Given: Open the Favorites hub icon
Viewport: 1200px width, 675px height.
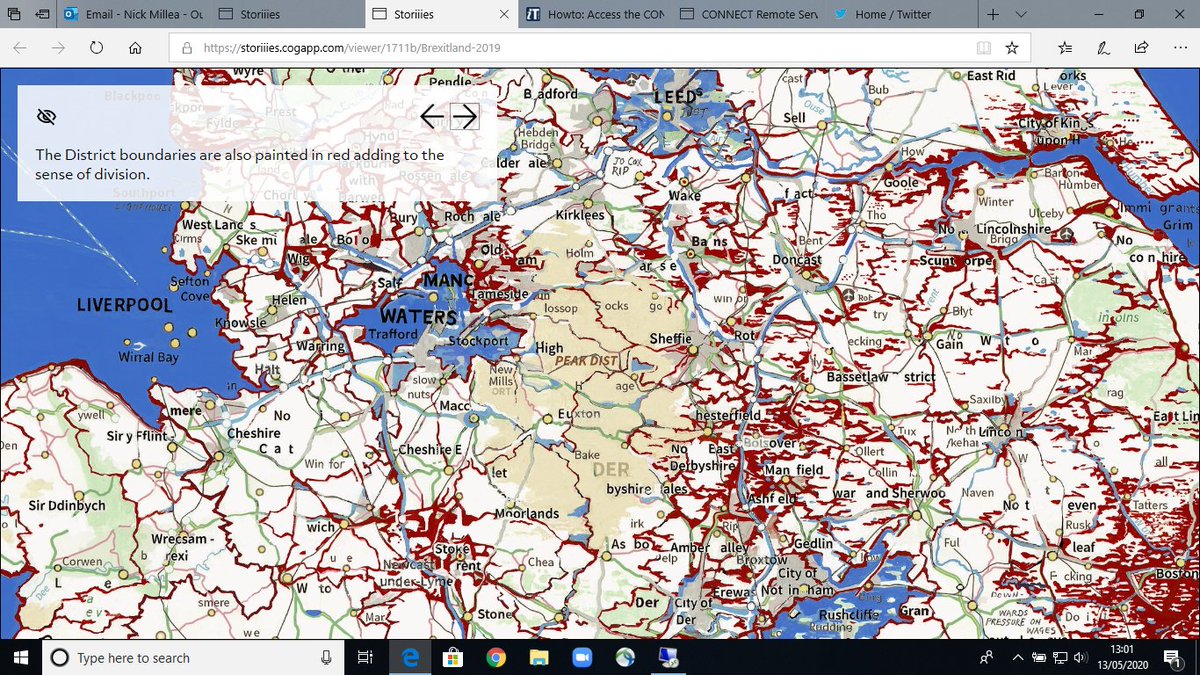Looking at the screenshot, I should tap(1065, 47).
